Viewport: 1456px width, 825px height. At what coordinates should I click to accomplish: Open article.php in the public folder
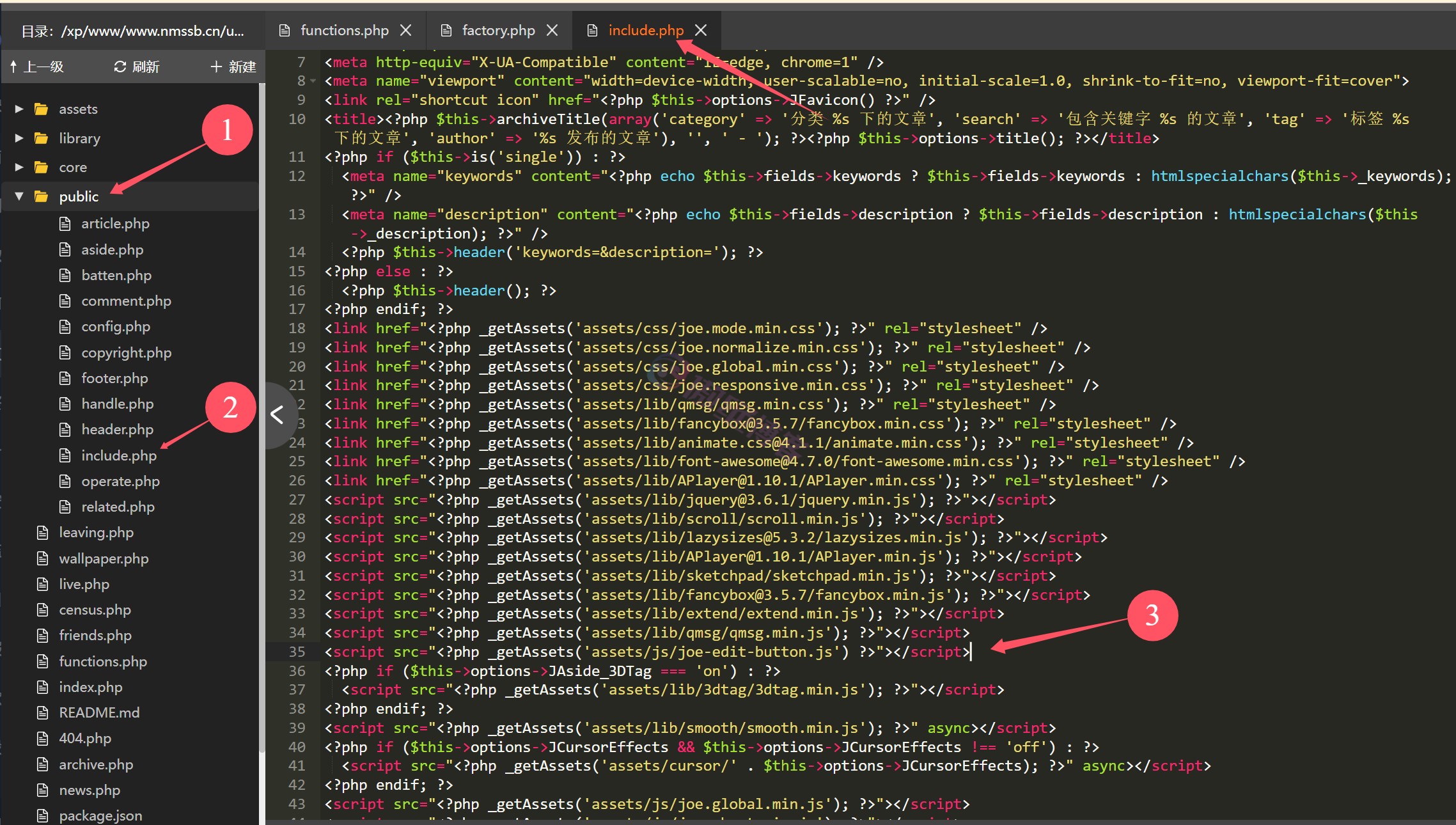(x=115, y=223)
